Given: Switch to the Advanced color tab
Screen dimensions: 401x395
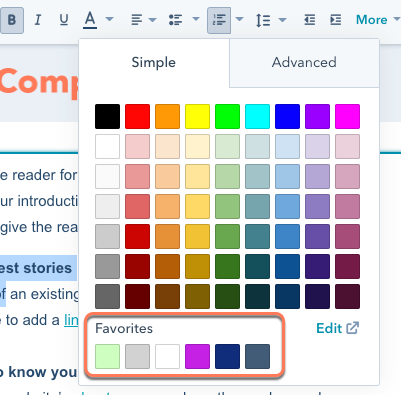Looking at the screenshot, I should (x=304, y=63).
